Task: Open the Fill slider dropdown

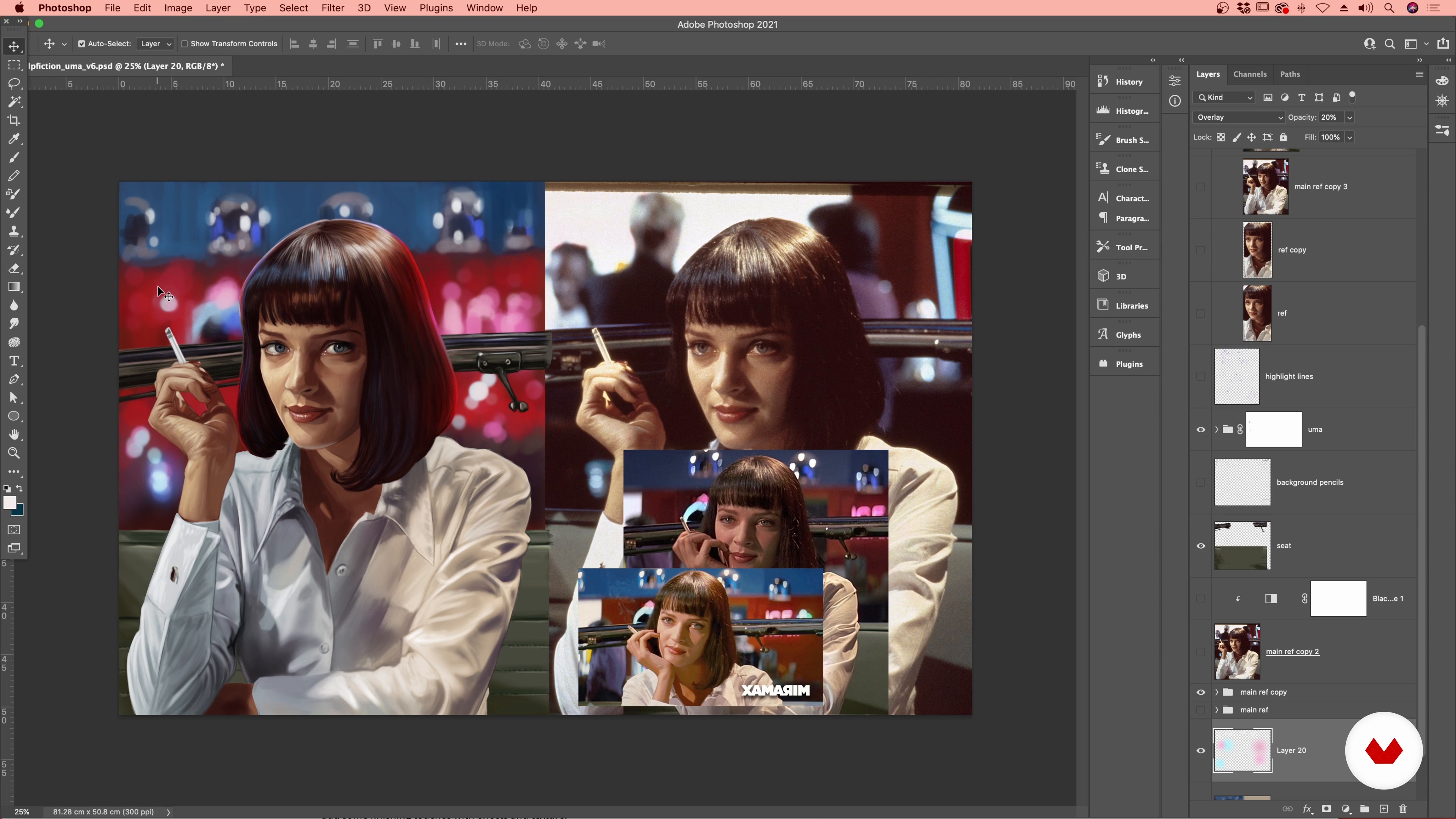Action: [1349, 137]
